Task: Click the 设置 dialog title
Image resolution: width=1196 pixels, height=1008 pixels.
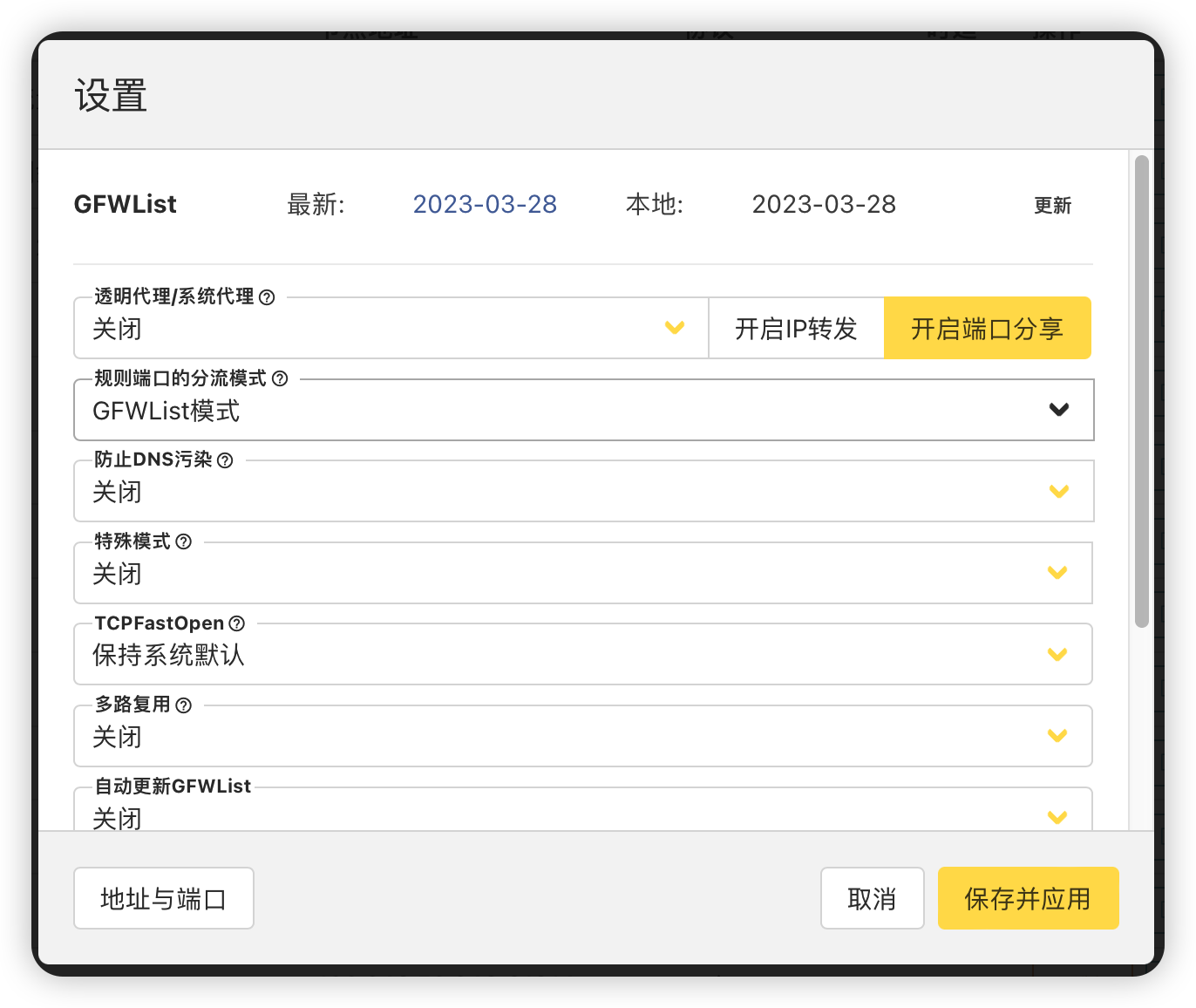Action: click(111, 95)
